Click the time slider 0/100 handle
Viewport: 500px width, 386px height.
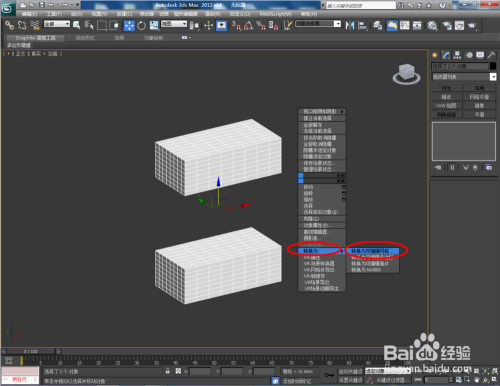pyautogui.click(x=31, y=351)
